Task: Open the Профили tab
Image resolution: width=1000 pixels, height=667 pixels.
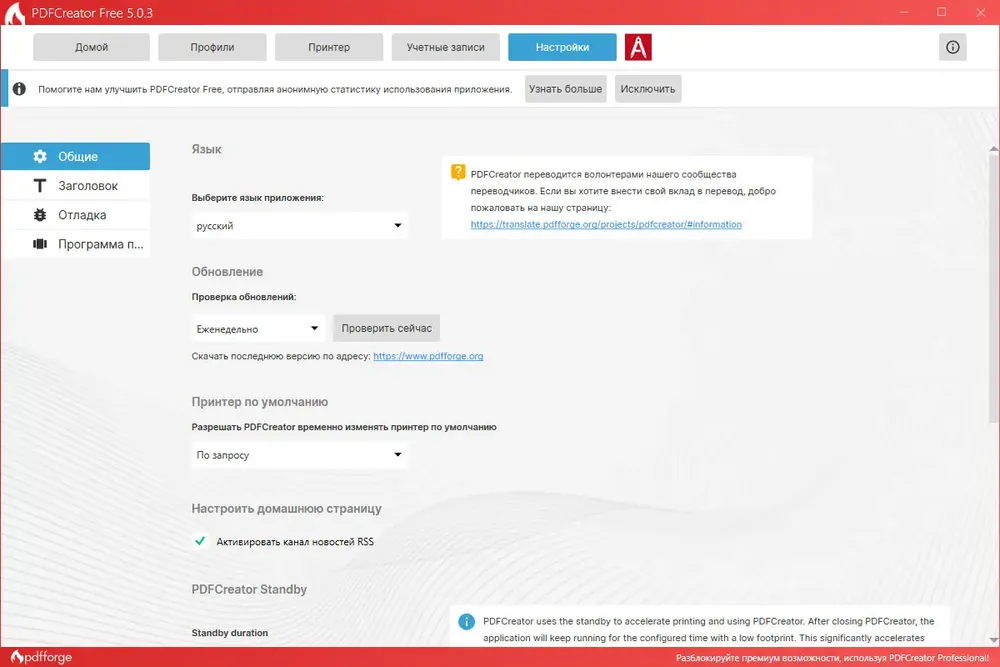Action: click(x=212, y=47)
